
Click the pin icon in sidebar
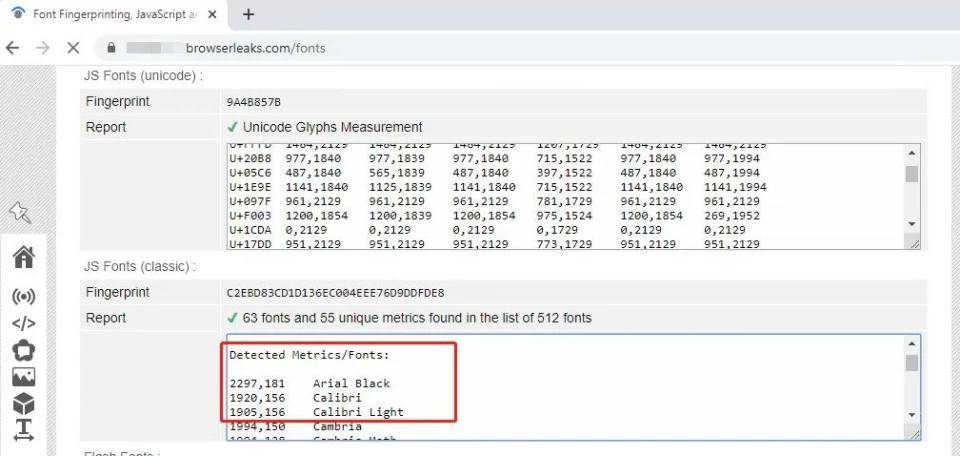tap(20, 212)
